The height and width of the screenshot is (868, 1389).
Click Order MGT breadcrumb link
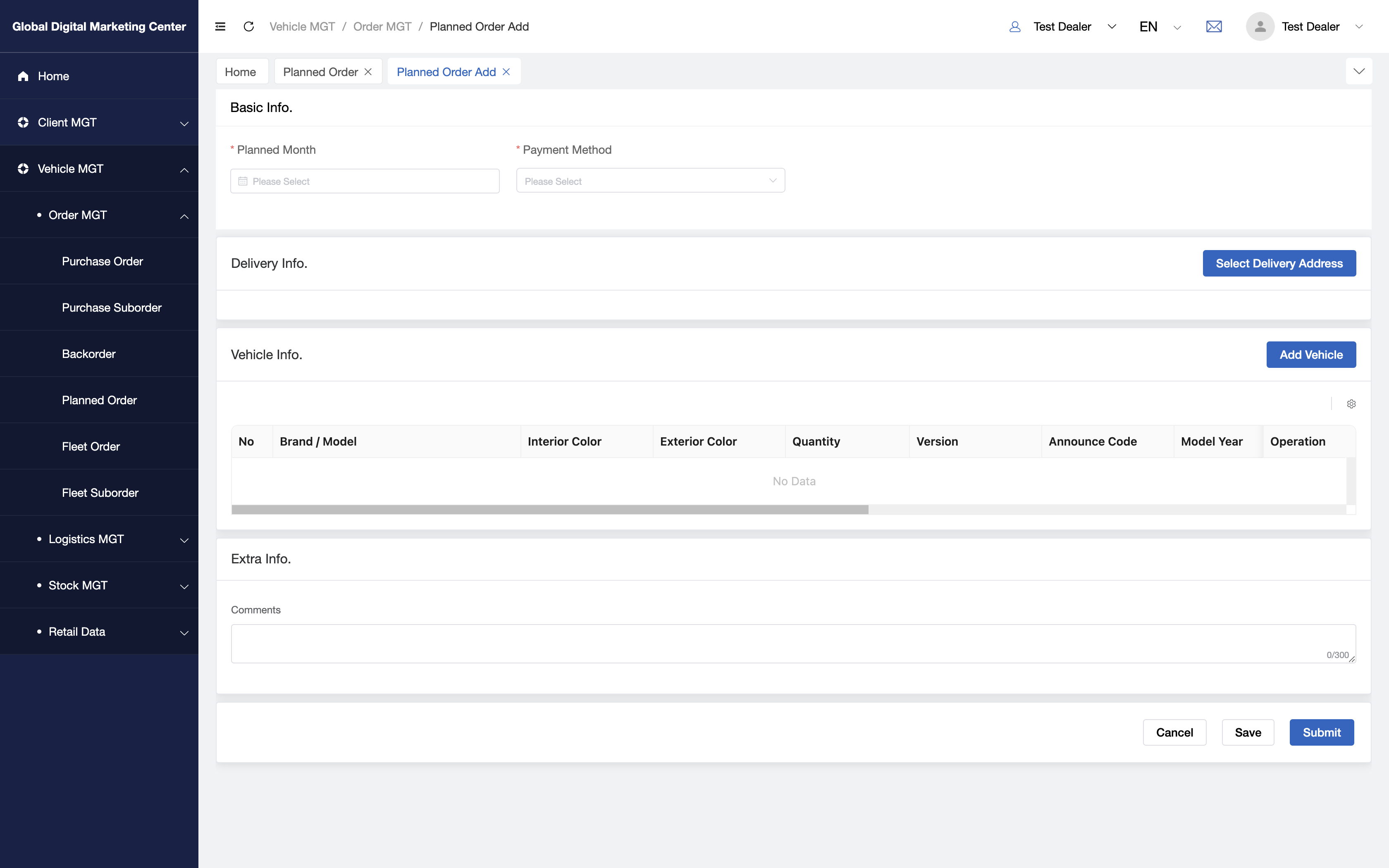click(x=382, y=26)
